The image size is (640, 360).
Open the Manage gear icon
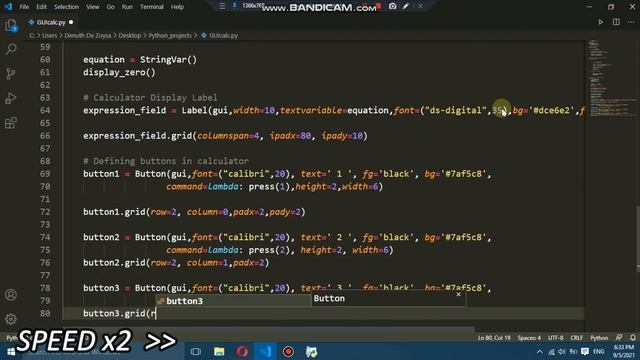point(11,319)
